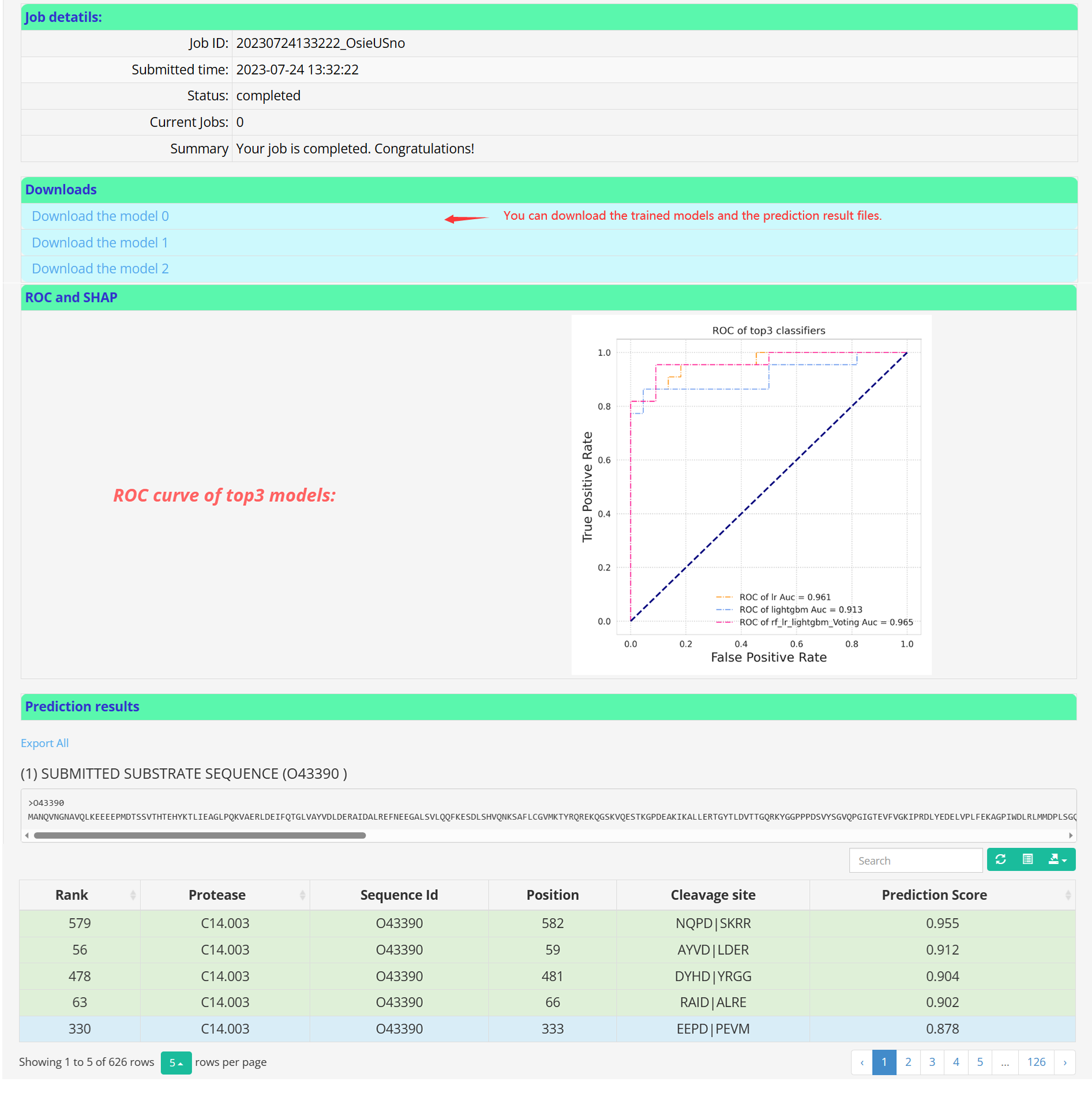
Task: Download the model 0
Action: pyautogui.click(x=100, y=216)
